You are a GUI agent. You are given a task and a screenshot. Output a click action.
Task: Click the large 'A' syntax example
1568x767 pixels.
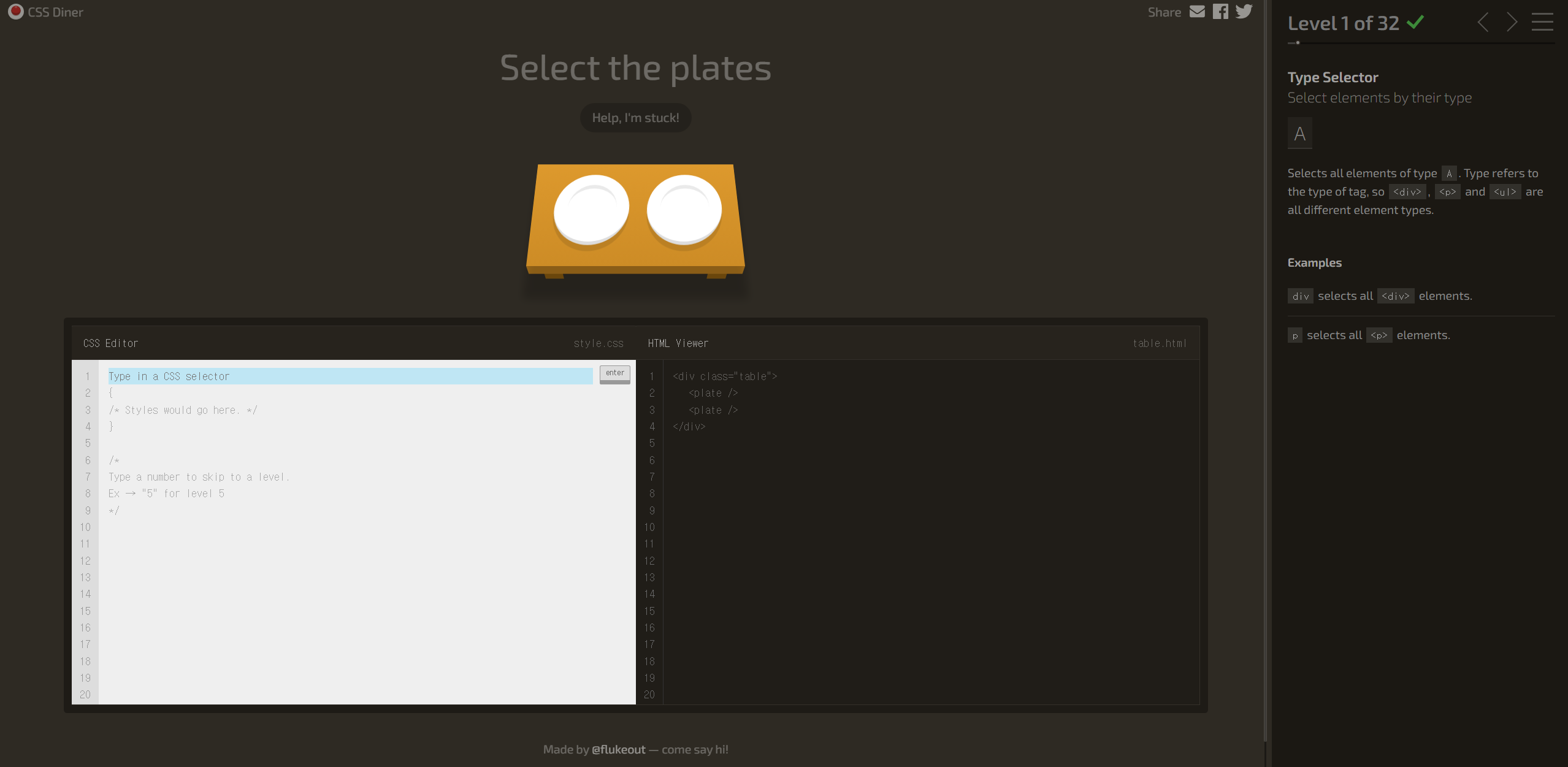click(1300, 133)
